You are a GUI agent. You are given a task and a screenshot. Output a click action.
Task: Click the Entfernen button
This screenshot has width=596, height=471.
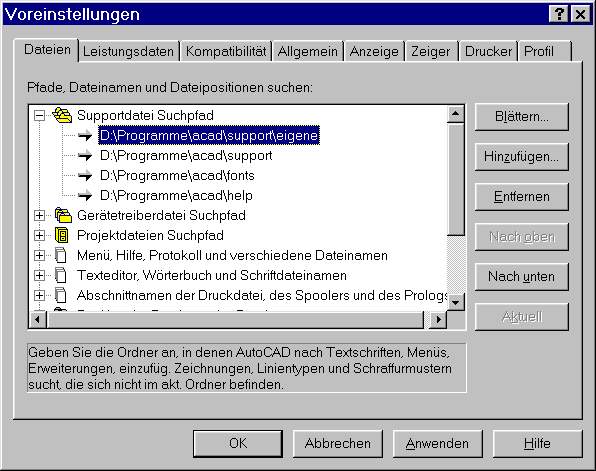(522, 197)
